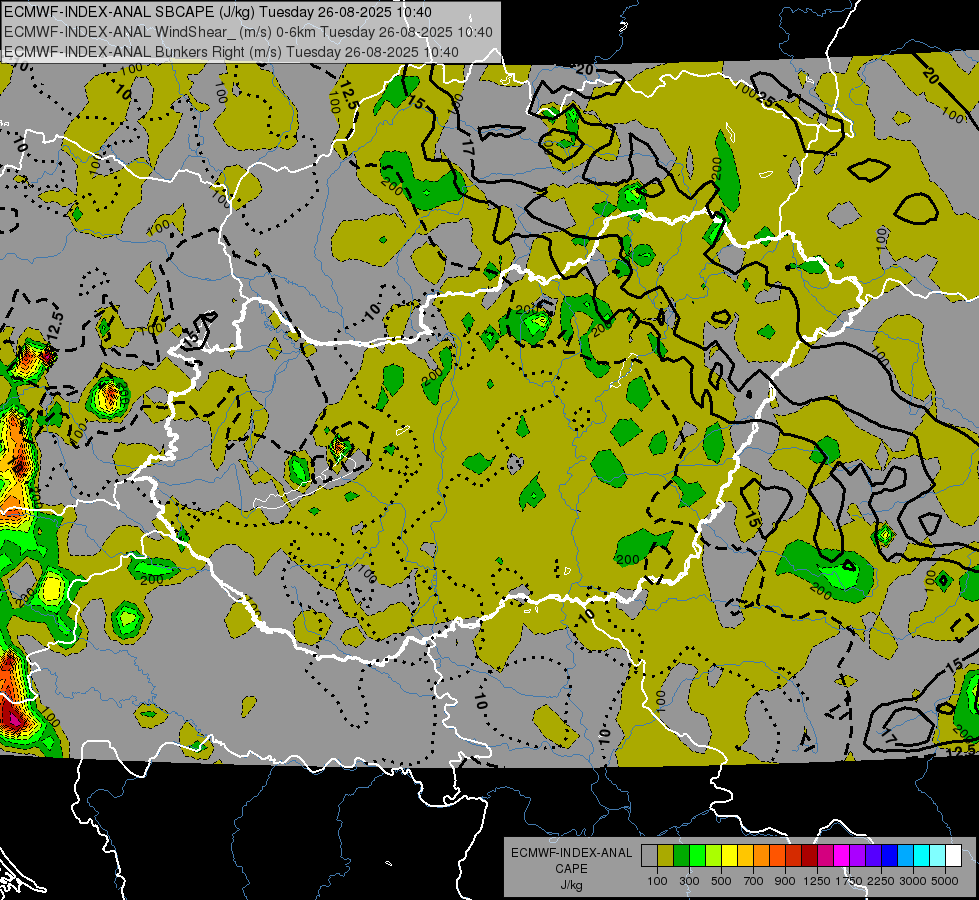Select the cyan legend swatch
The width and height of the screenshot is (979, 900).
click(x=921, y=856)
